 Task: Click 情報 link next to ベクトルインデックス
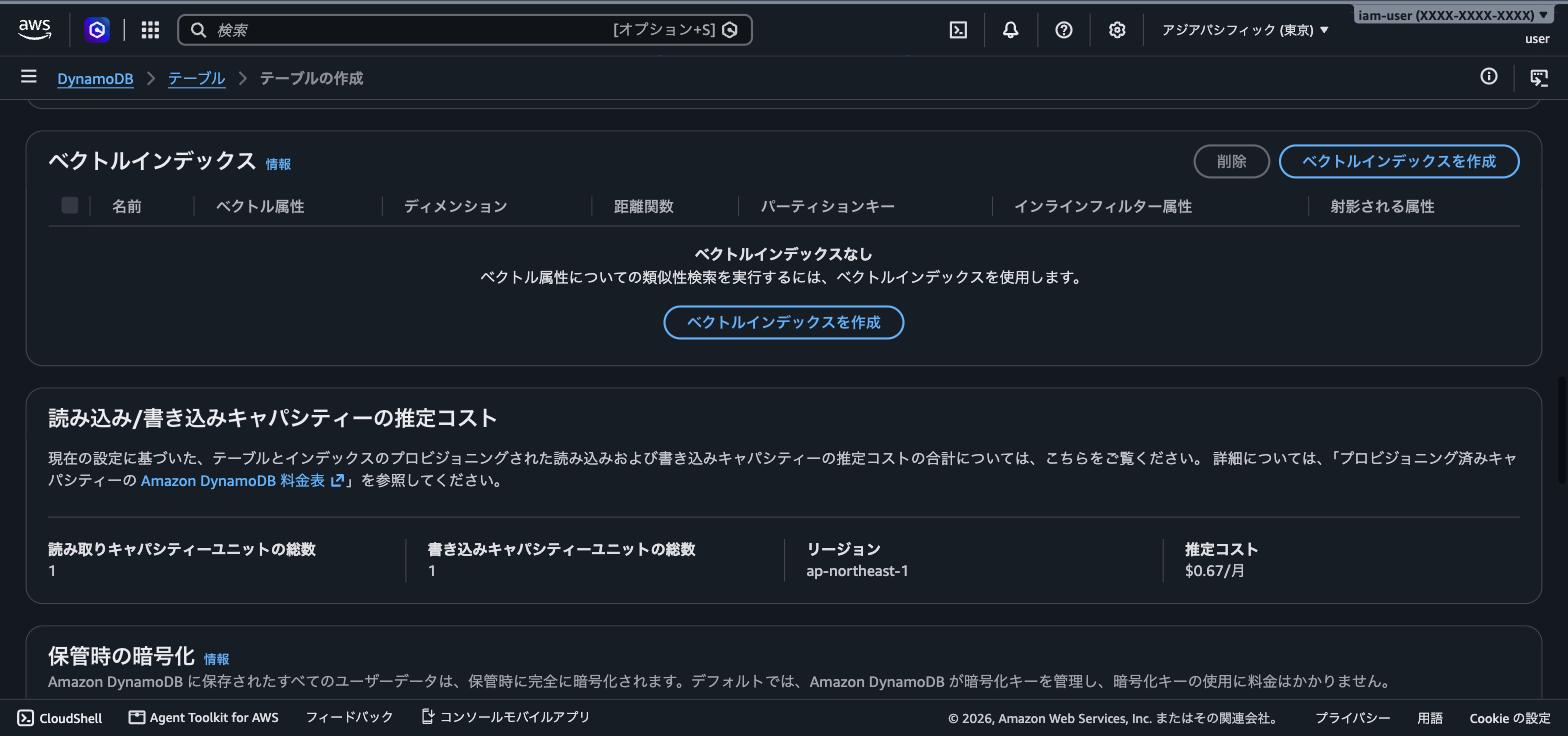[x=278, y=164]
